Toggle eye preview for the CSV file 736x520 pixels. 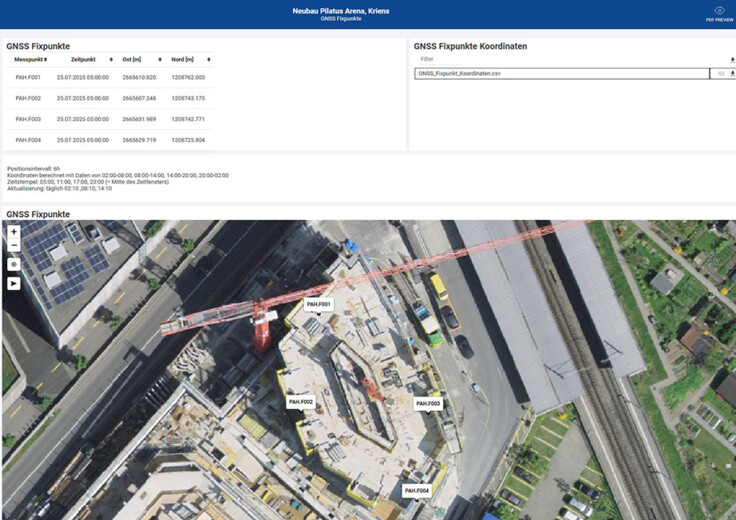[x=719, y=74]
